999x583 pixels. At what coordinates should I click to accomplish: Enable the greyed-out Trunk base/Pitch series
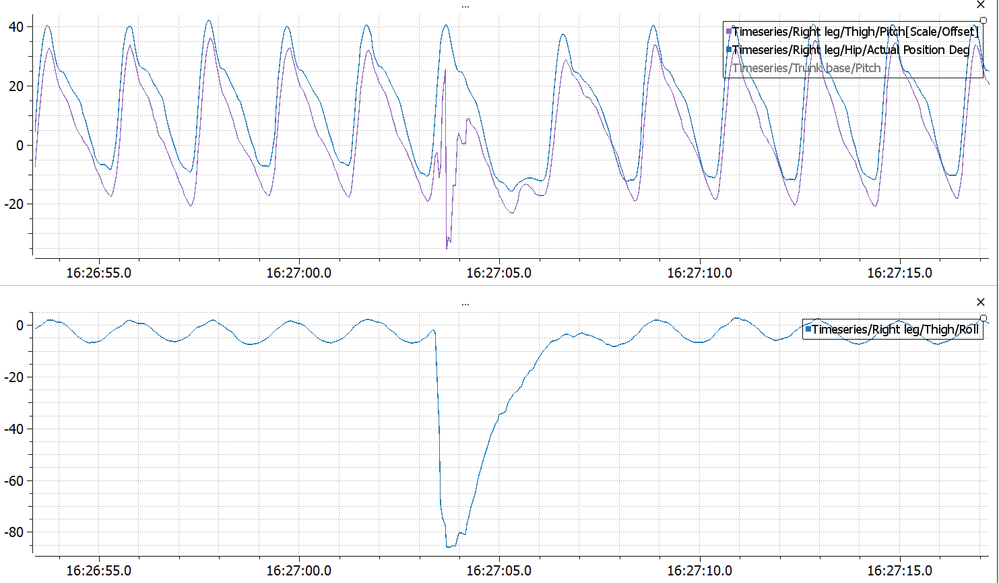807,68
